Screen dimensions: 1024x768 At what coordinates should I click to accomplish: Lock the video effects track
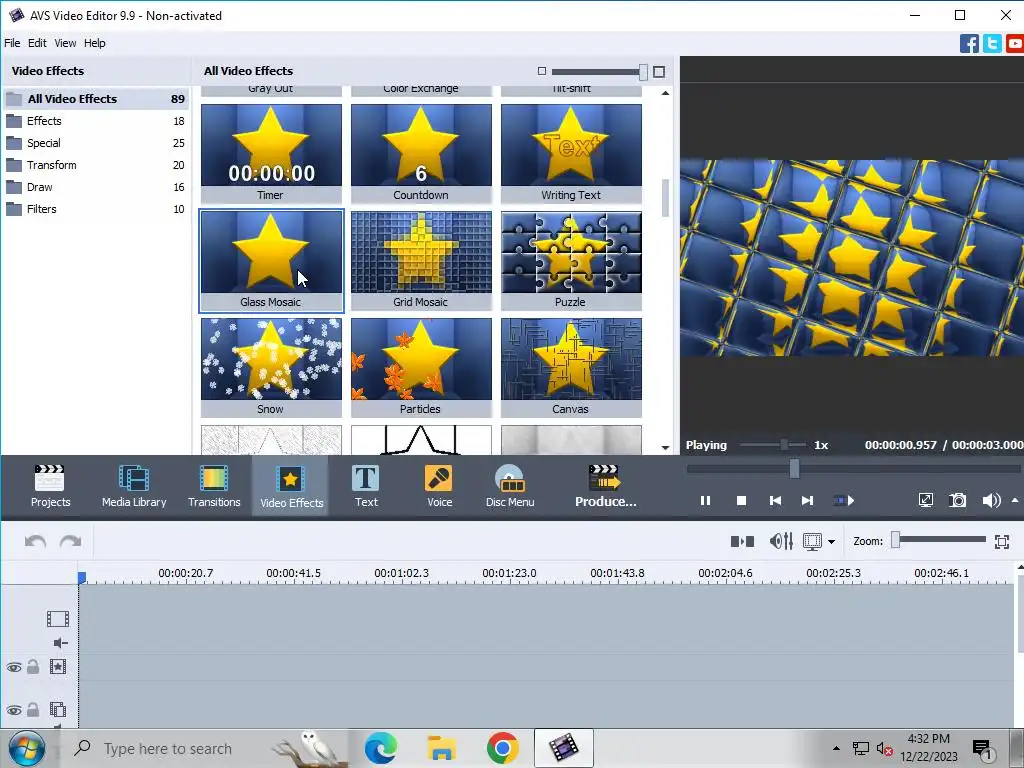(33, 666)
